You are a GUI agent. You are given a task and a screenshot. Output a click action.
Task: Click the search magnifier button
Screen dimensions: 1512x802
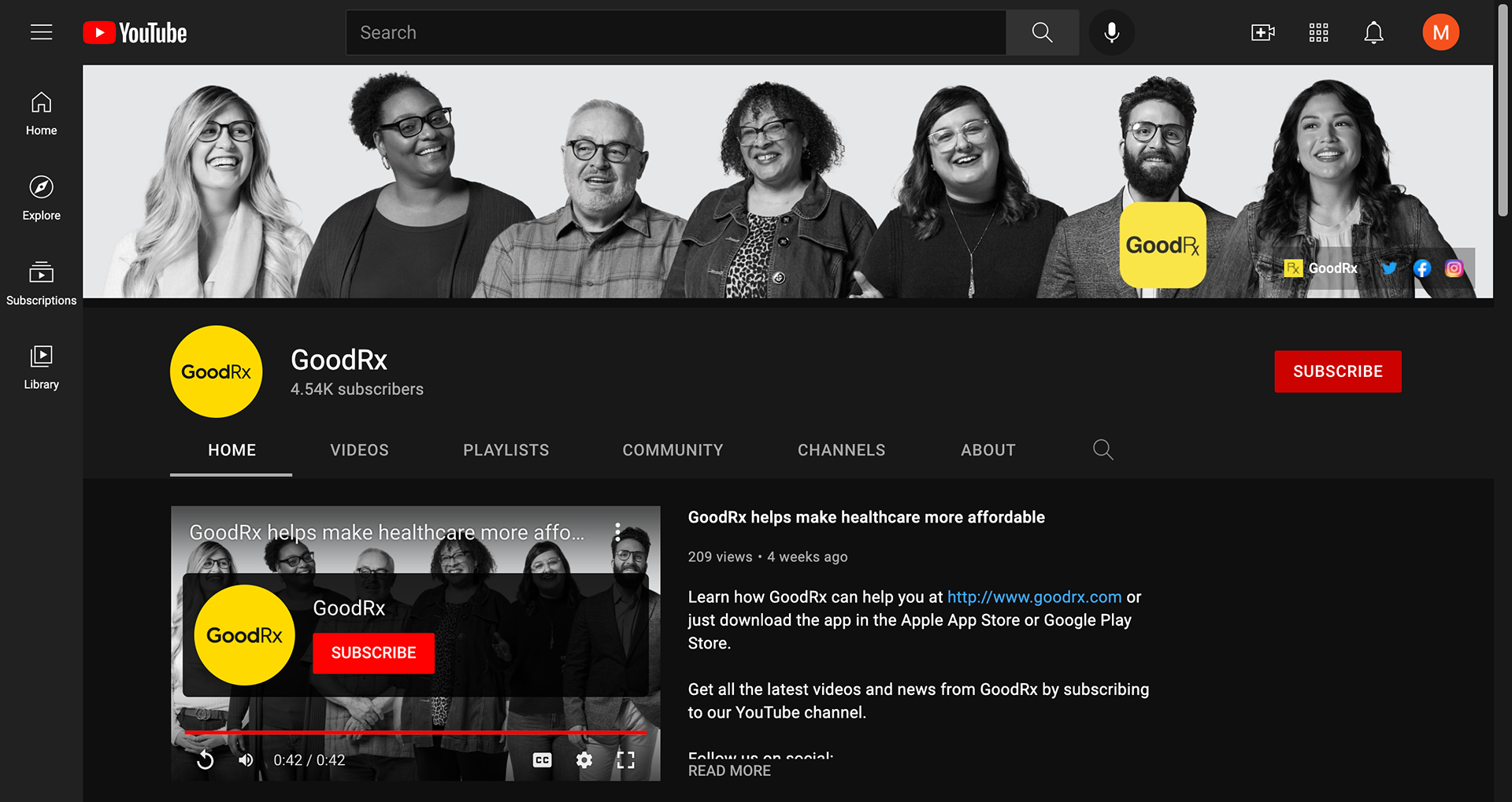(1042, 32)
